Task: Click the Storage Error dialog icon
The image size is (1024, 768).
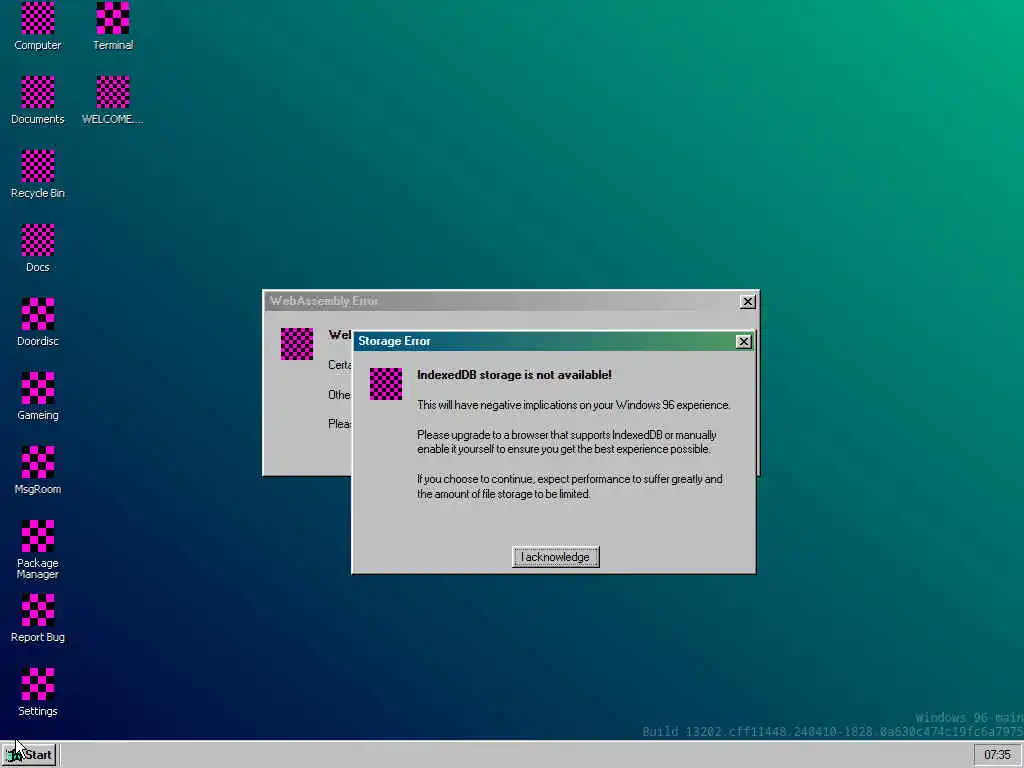Action: pyautogui.click(x=386, y=383)
